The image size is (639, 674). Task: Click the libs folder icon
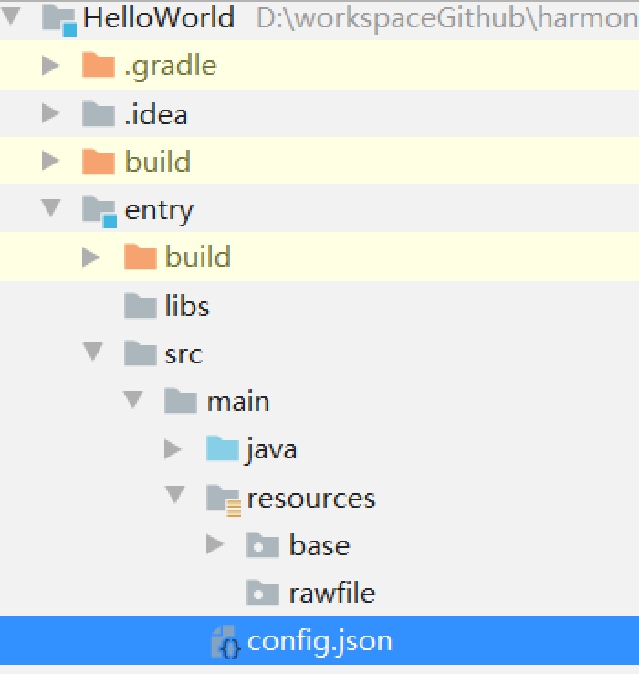pyautogui.click(x=139, y=305)
